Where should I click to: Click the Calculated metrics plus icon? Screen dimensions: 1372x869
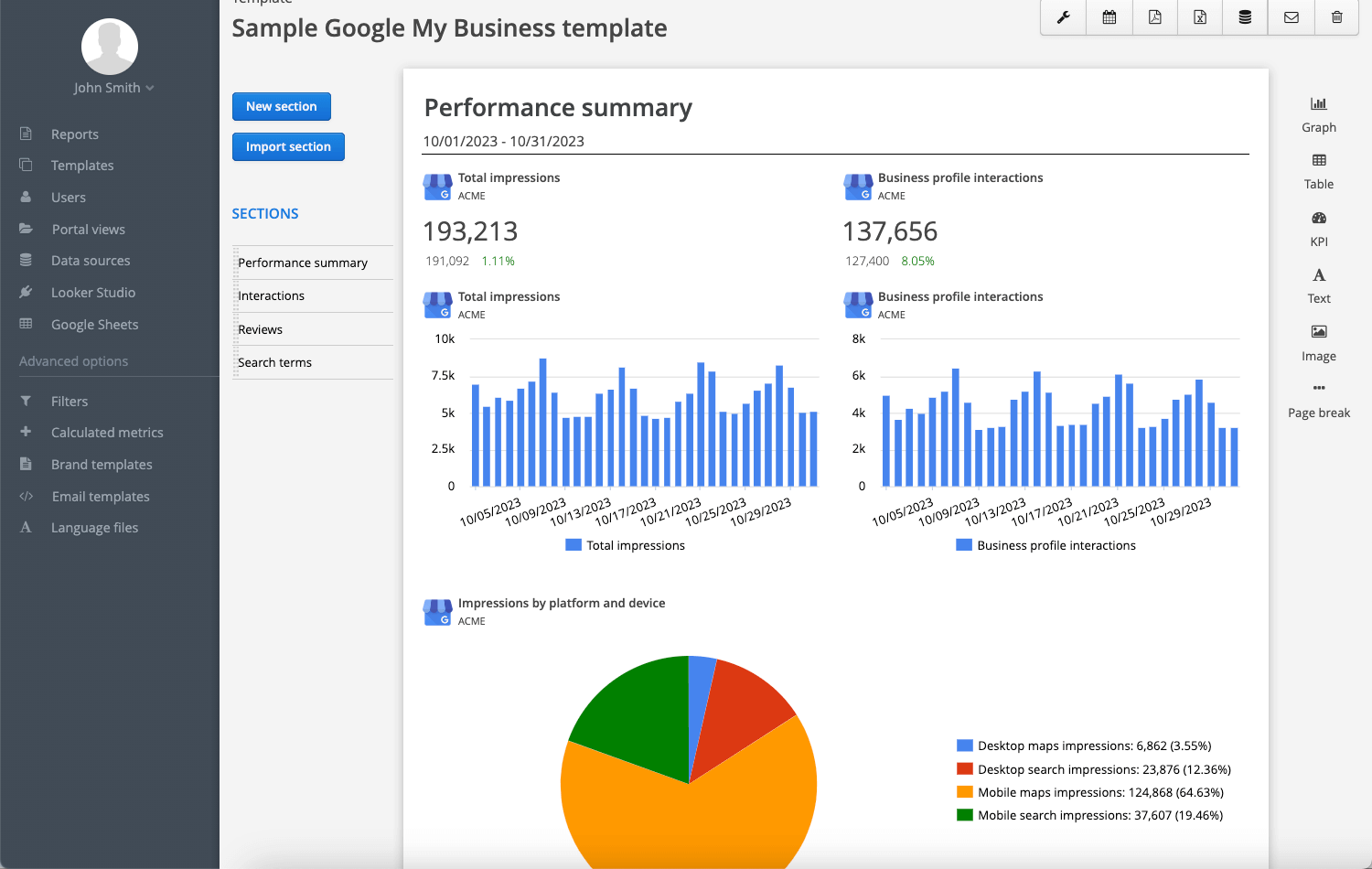click(x=26, y=432)
